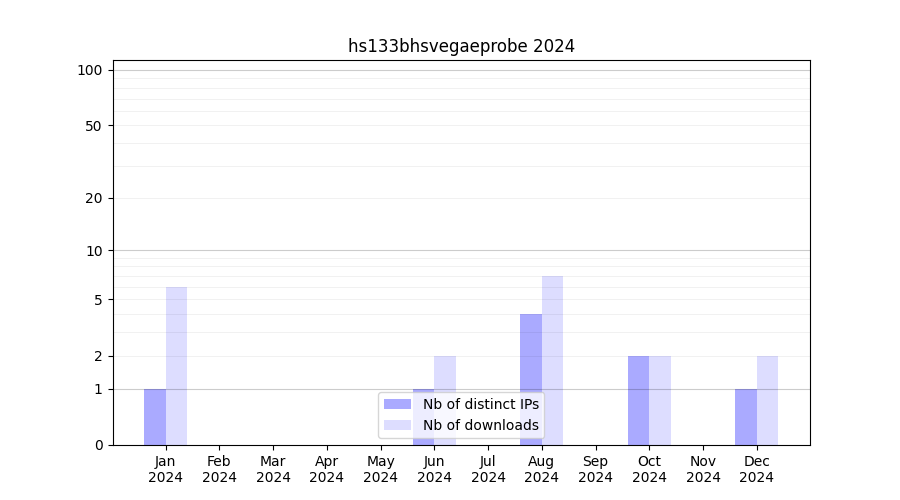Click the December distinct IPs bar
The width and height of the screenshot is (900, 500).
746,417
